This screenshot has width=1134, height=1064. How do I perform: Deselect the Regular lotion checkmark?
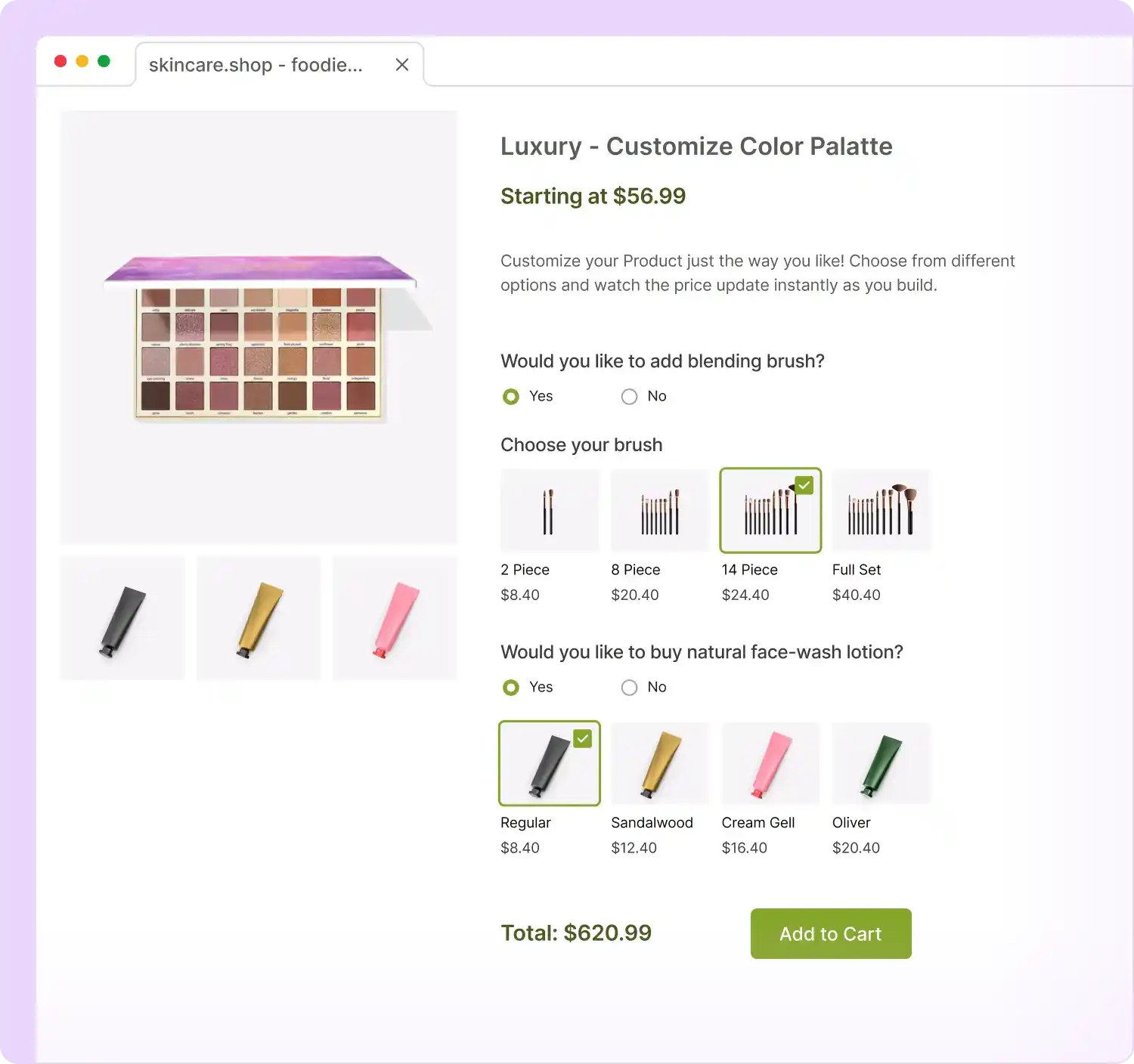coord(583,738)
